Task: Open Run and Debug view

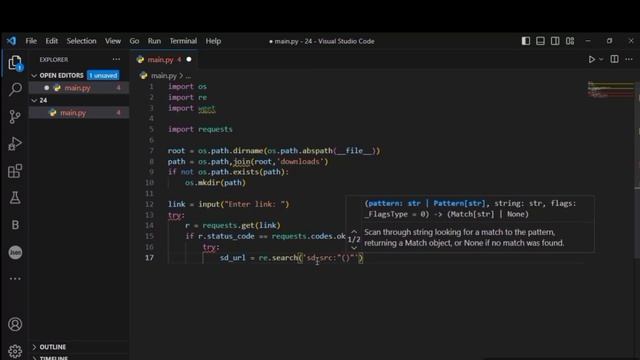Action: tap(15, 144)
